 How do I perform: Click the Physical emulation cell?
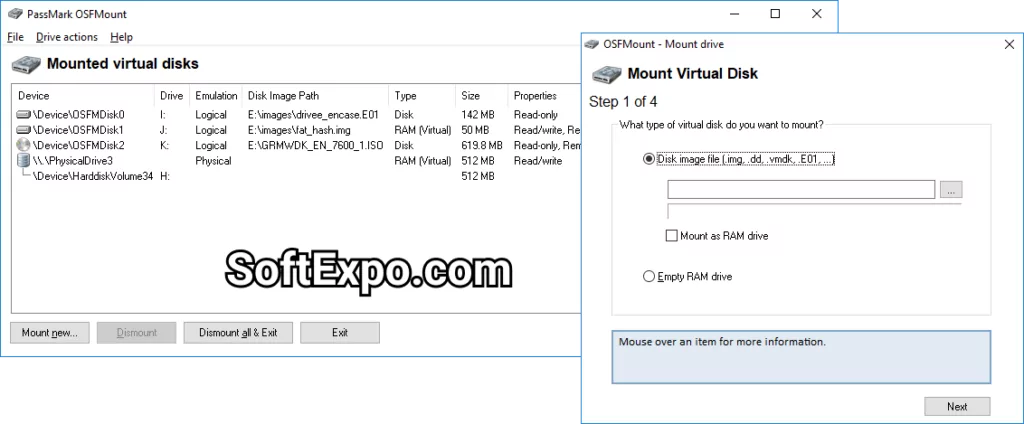tap(213, 161)
